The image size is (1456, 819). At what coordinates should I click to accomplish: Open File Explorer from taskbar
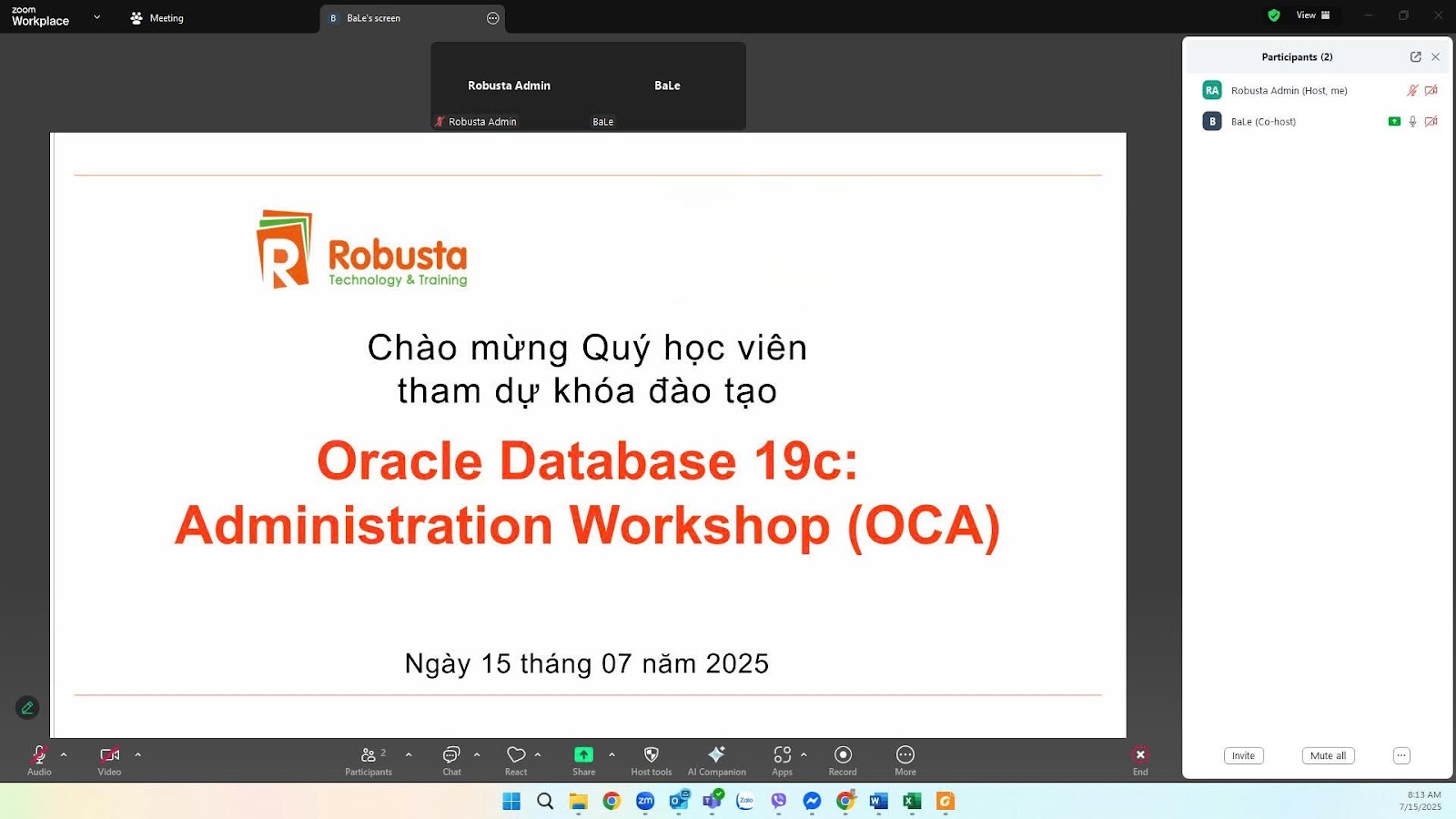coord(579,801)
